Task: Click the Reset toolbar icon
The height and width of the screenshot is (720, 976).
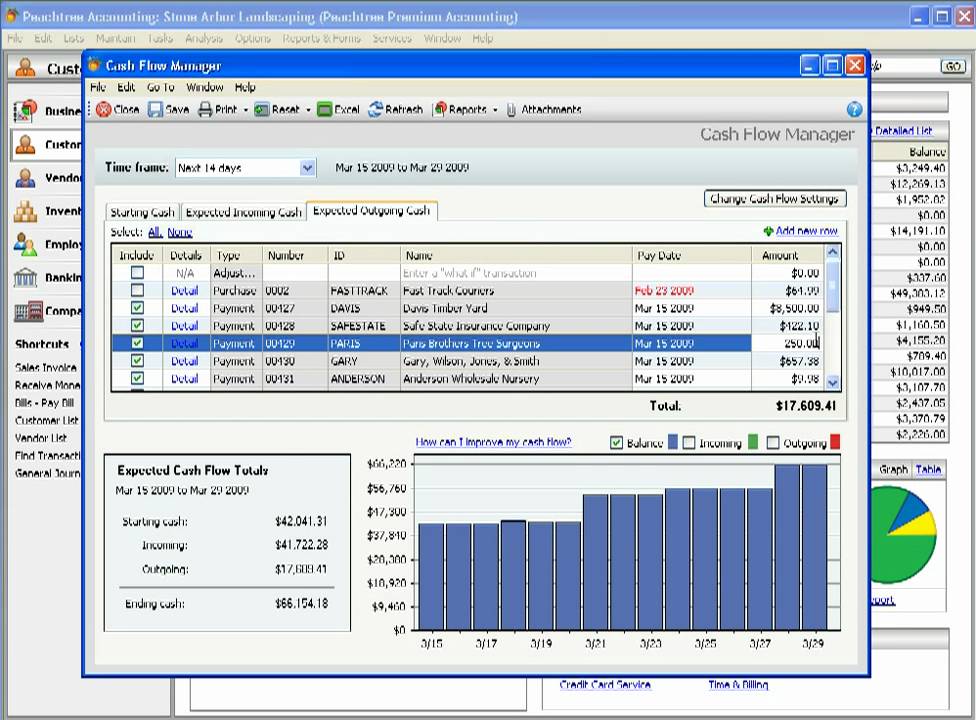Action: click(x=261, y=110)
